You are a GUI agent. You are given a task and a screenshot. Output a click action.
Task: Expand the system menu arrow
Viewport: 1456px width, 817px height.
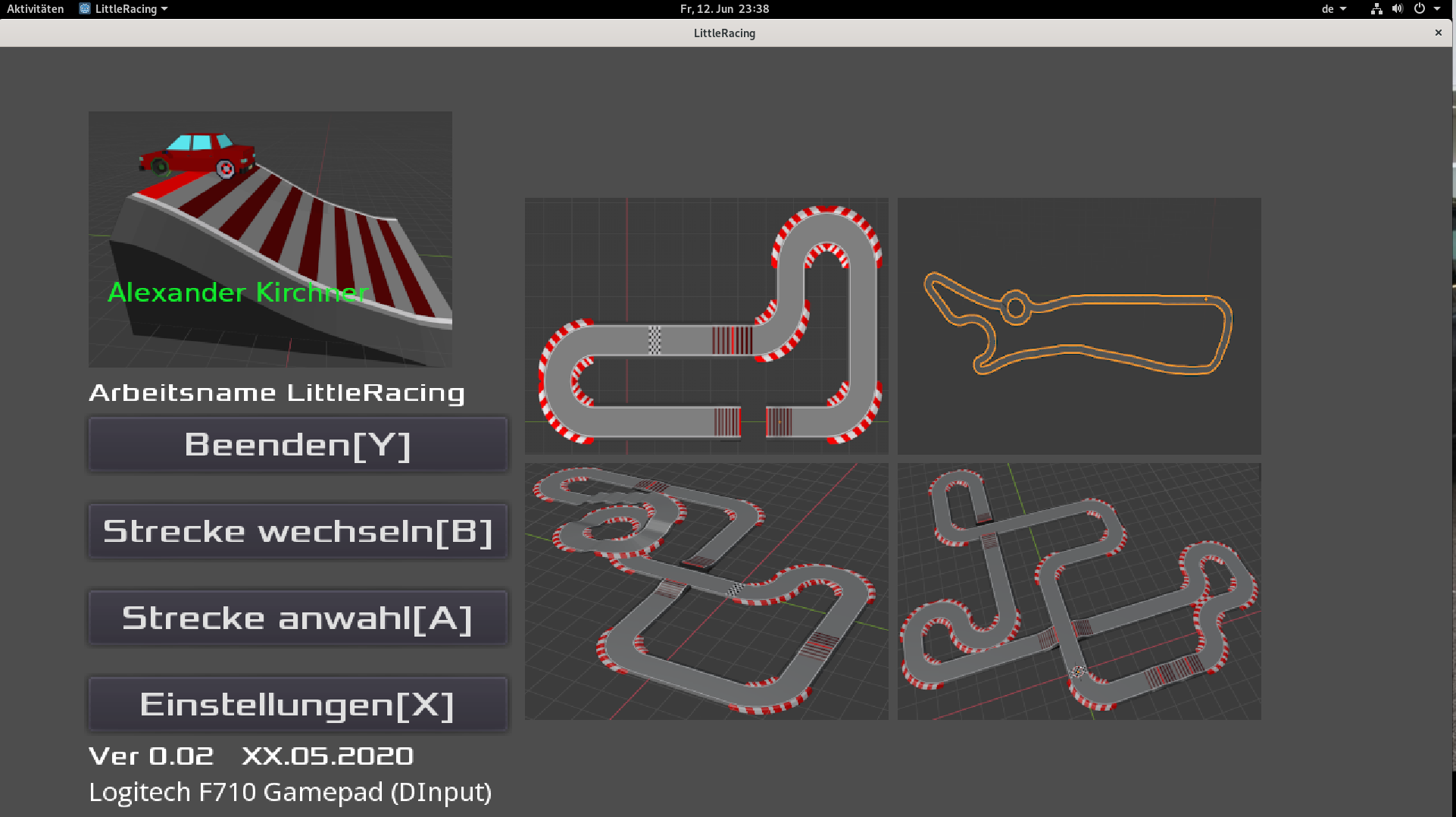coord(1437,9)
